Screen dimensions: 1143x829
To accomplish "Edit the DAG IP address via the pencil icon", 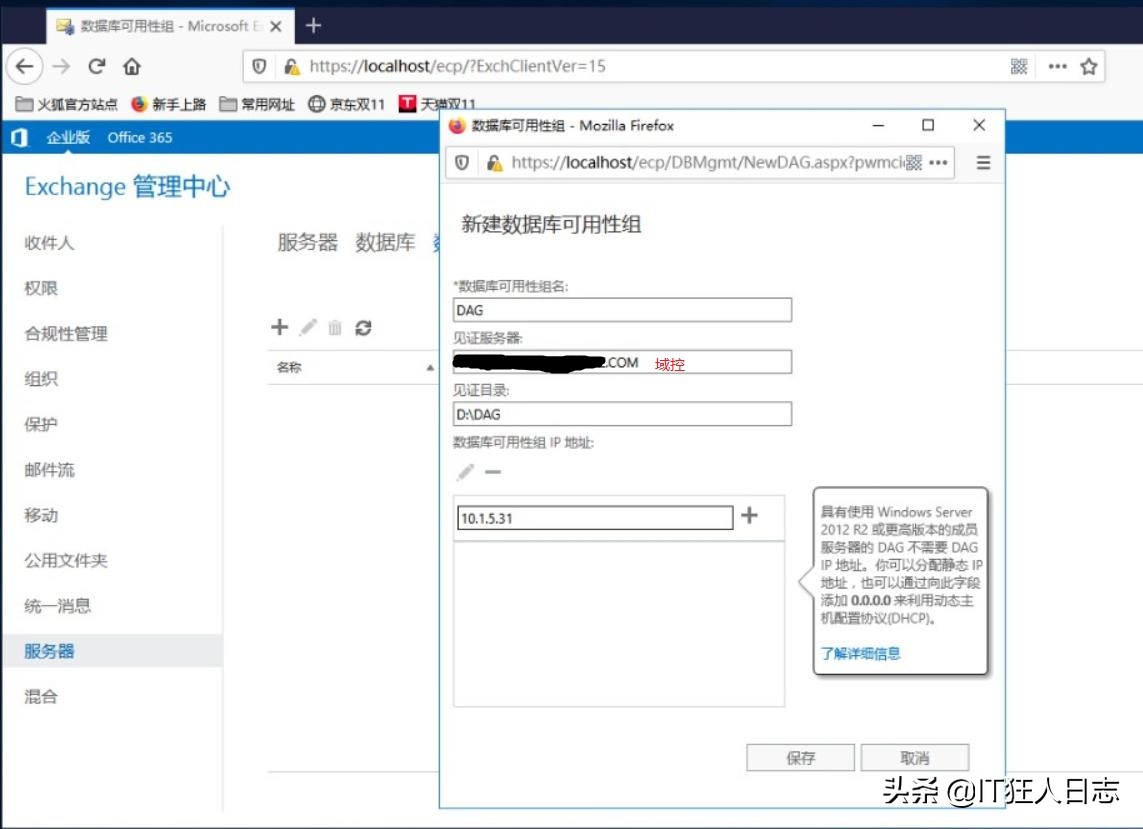I will tap(463, 471).
